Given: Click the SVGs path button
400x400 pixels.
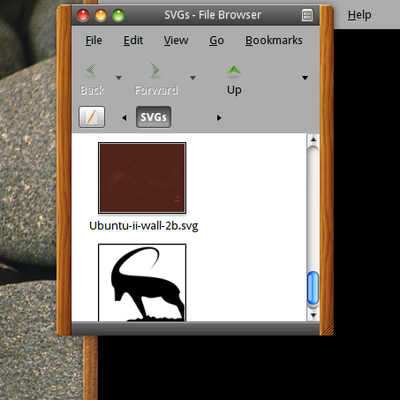Looking at the screenshot, I should click(x=153, y=117).
